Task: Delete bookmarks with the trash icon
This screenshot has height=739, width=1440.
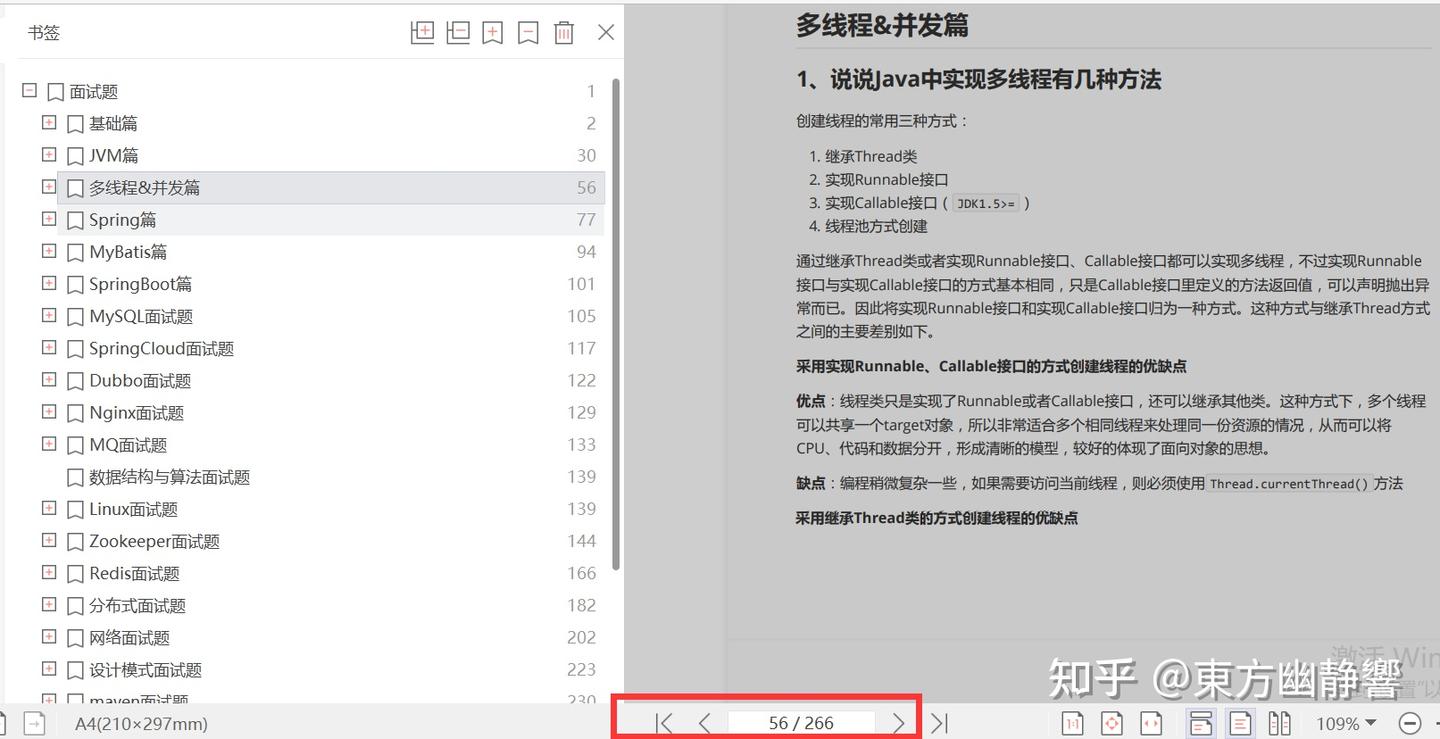Action: click(564, 32)
